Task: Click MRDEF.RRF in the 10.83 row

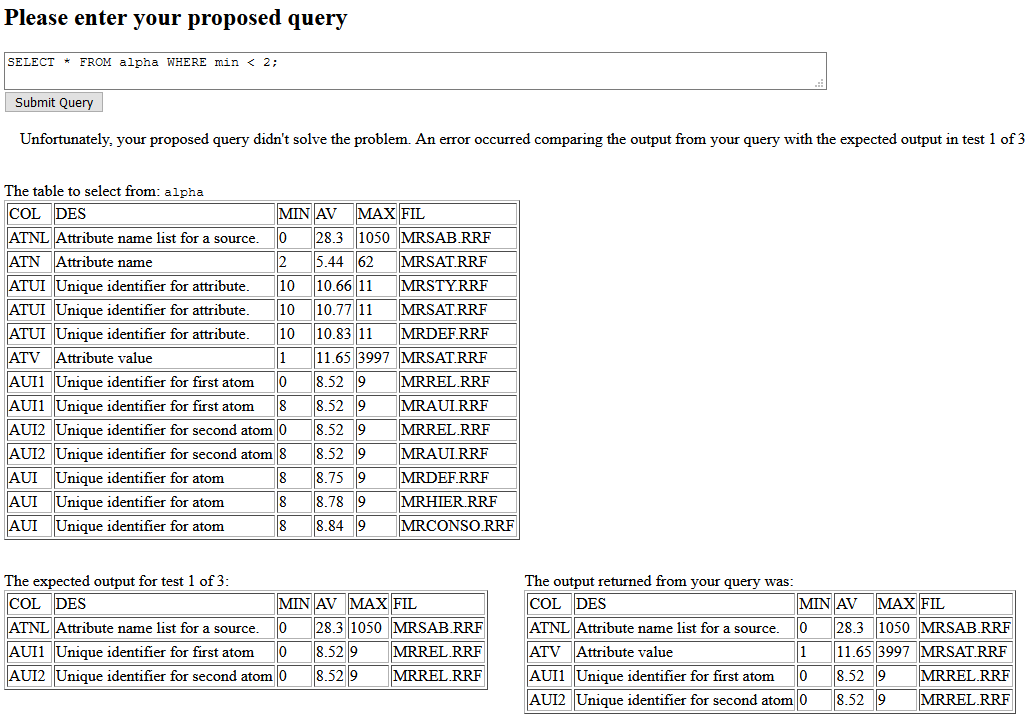Action: point(457,334)
